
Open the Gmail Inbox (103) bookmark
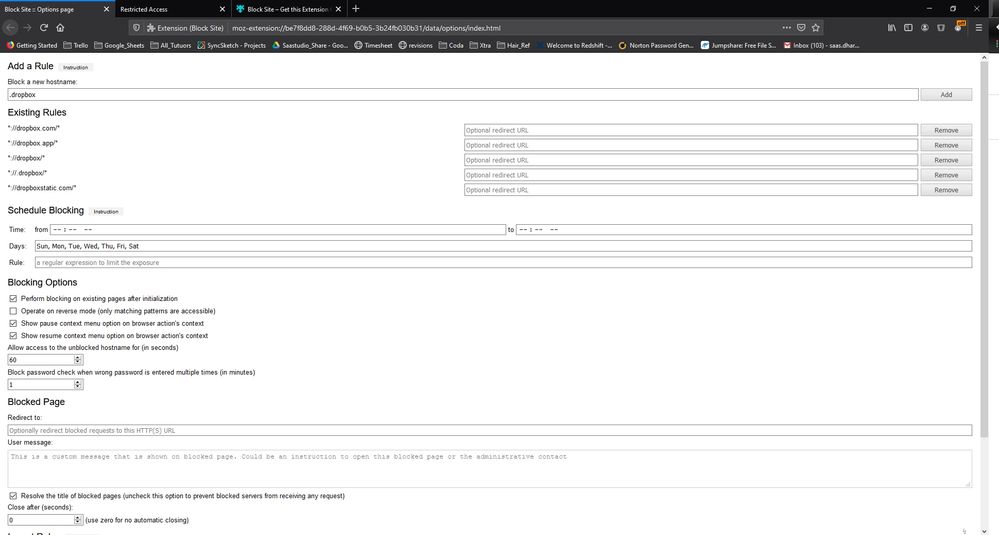[821, 45]
